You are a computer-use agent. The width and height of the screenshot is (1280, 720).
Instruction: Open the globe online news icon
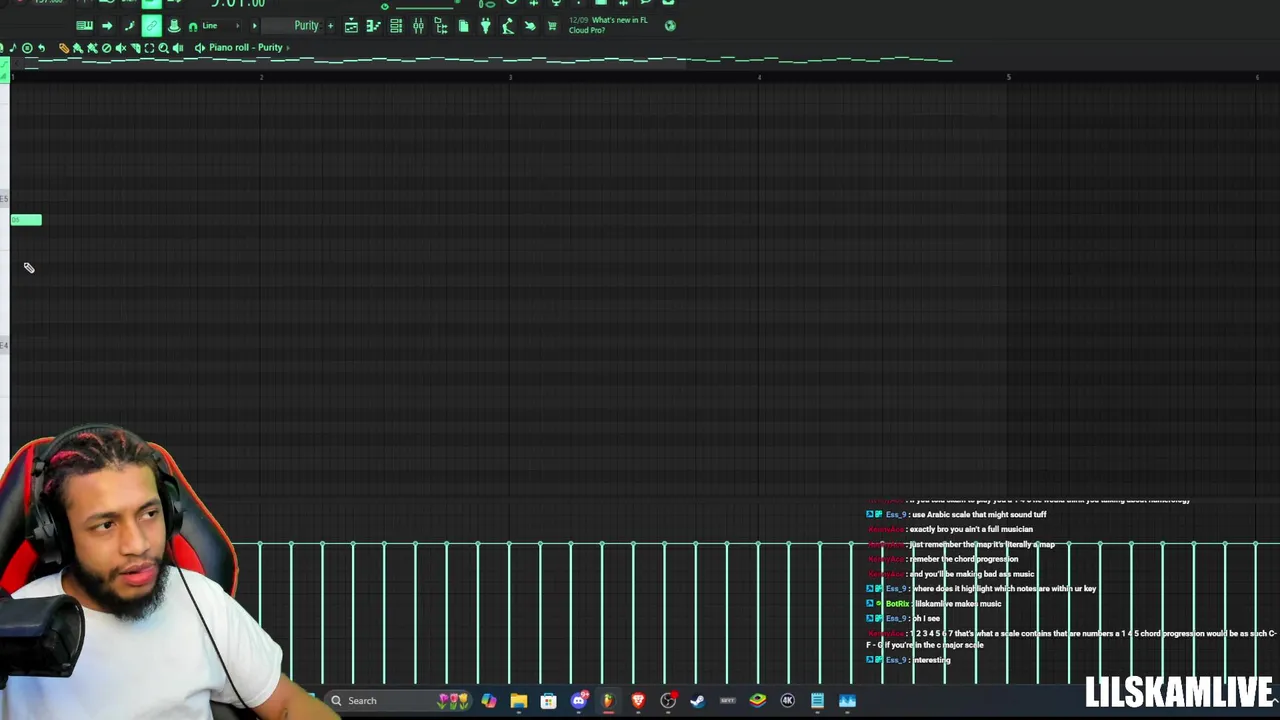(670, 26)
